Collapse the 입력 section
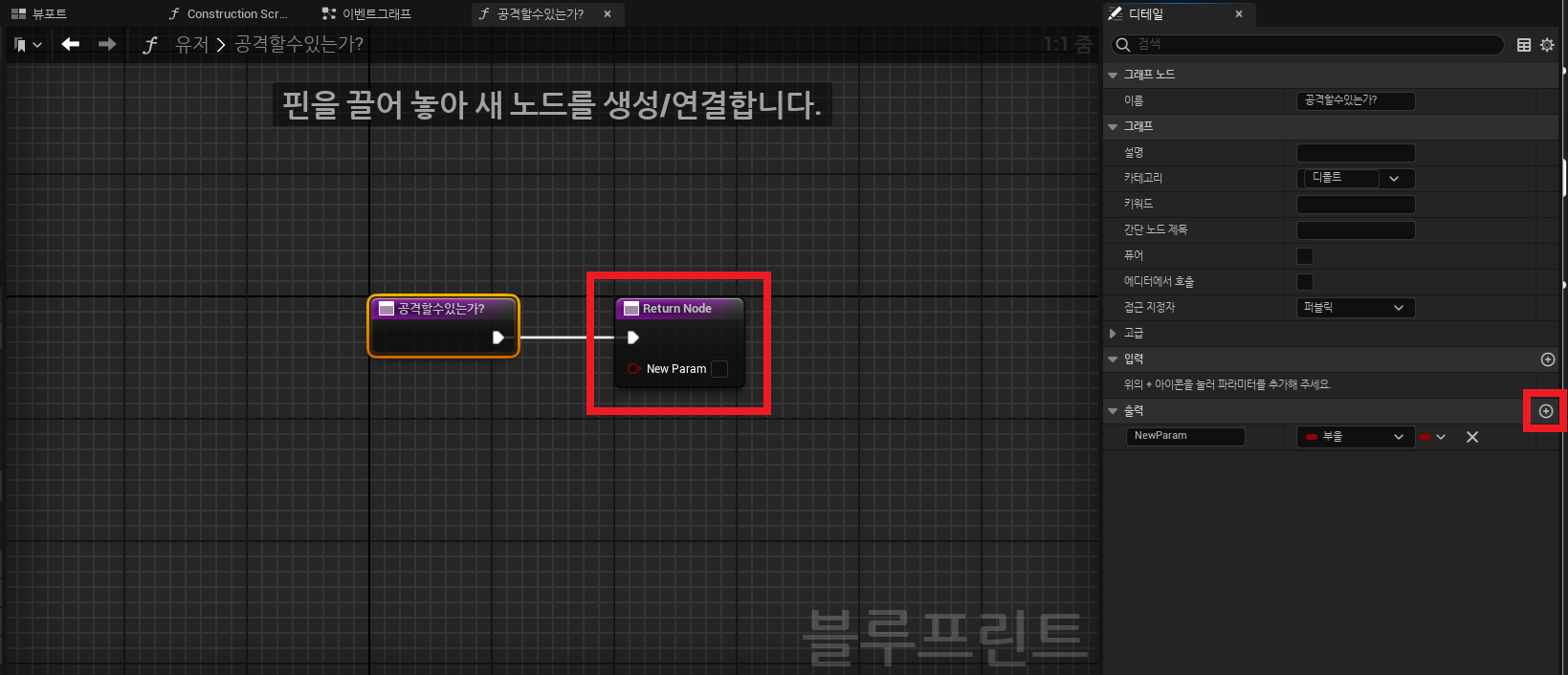This screenshot has width=1568, height=675. pos(1113,359)
